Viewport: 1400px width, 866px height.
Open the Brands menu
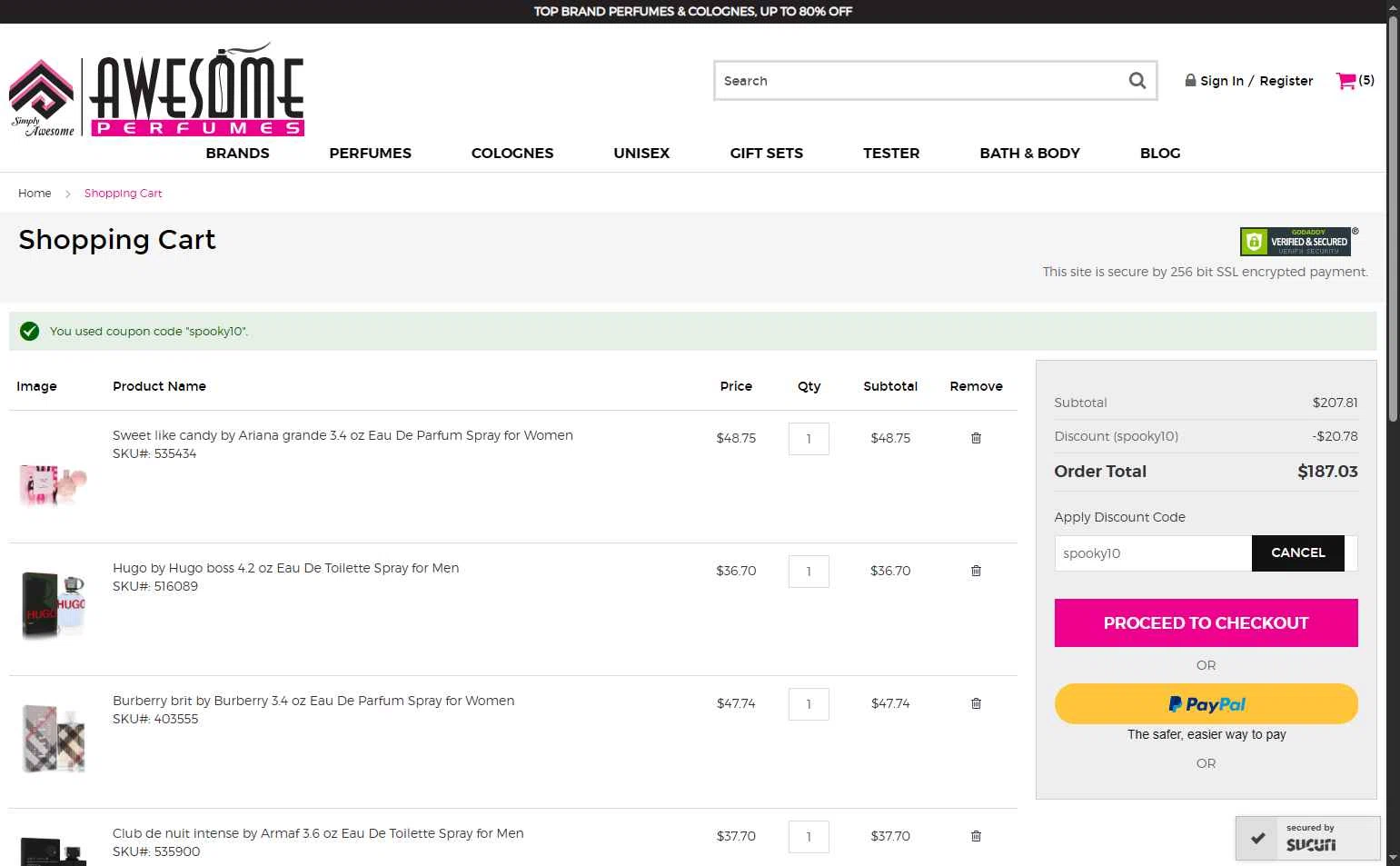click(x=237, y=153)
